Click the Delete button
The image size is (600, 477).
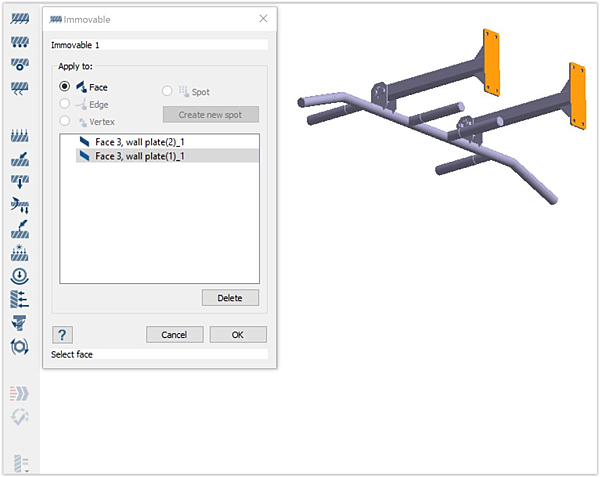point(230,298)
